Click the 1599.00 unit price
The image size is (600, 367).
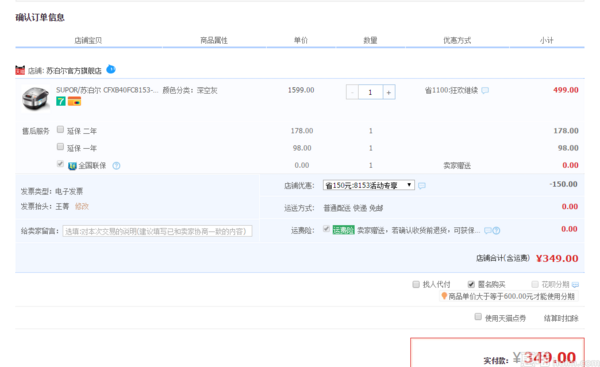[x=301, y=90]
